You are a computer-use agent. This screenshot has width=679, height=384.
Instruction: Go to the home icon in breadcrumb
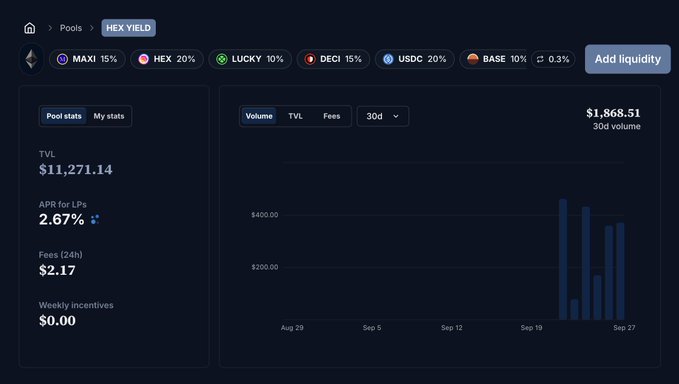[29, 28]
